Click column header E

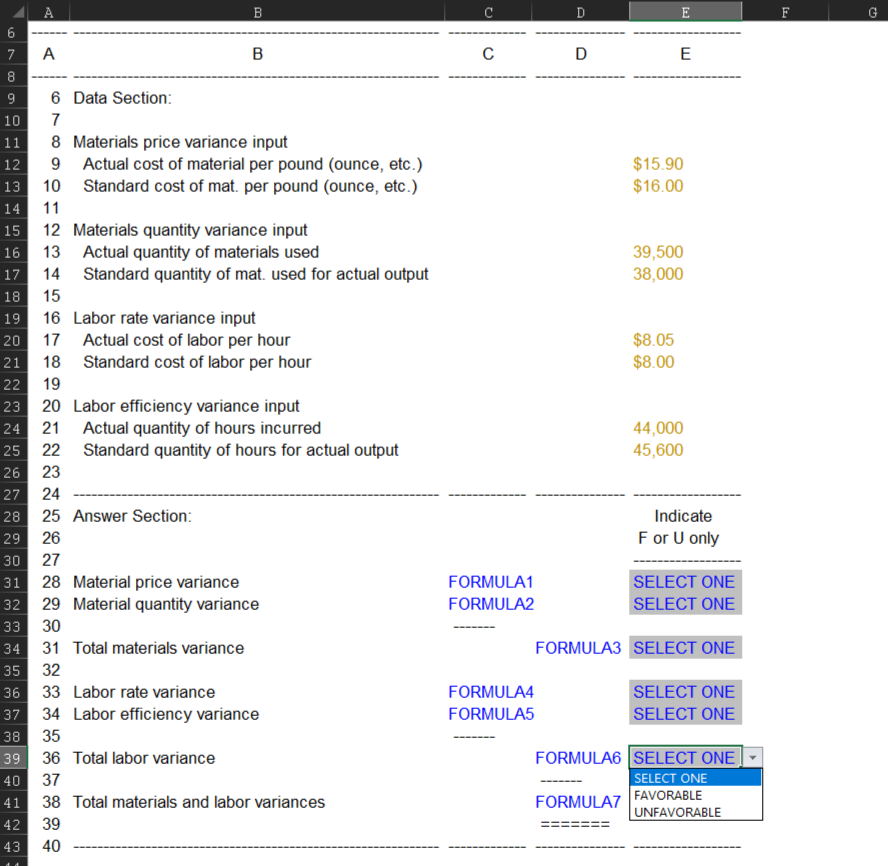[x=685, y=11]
